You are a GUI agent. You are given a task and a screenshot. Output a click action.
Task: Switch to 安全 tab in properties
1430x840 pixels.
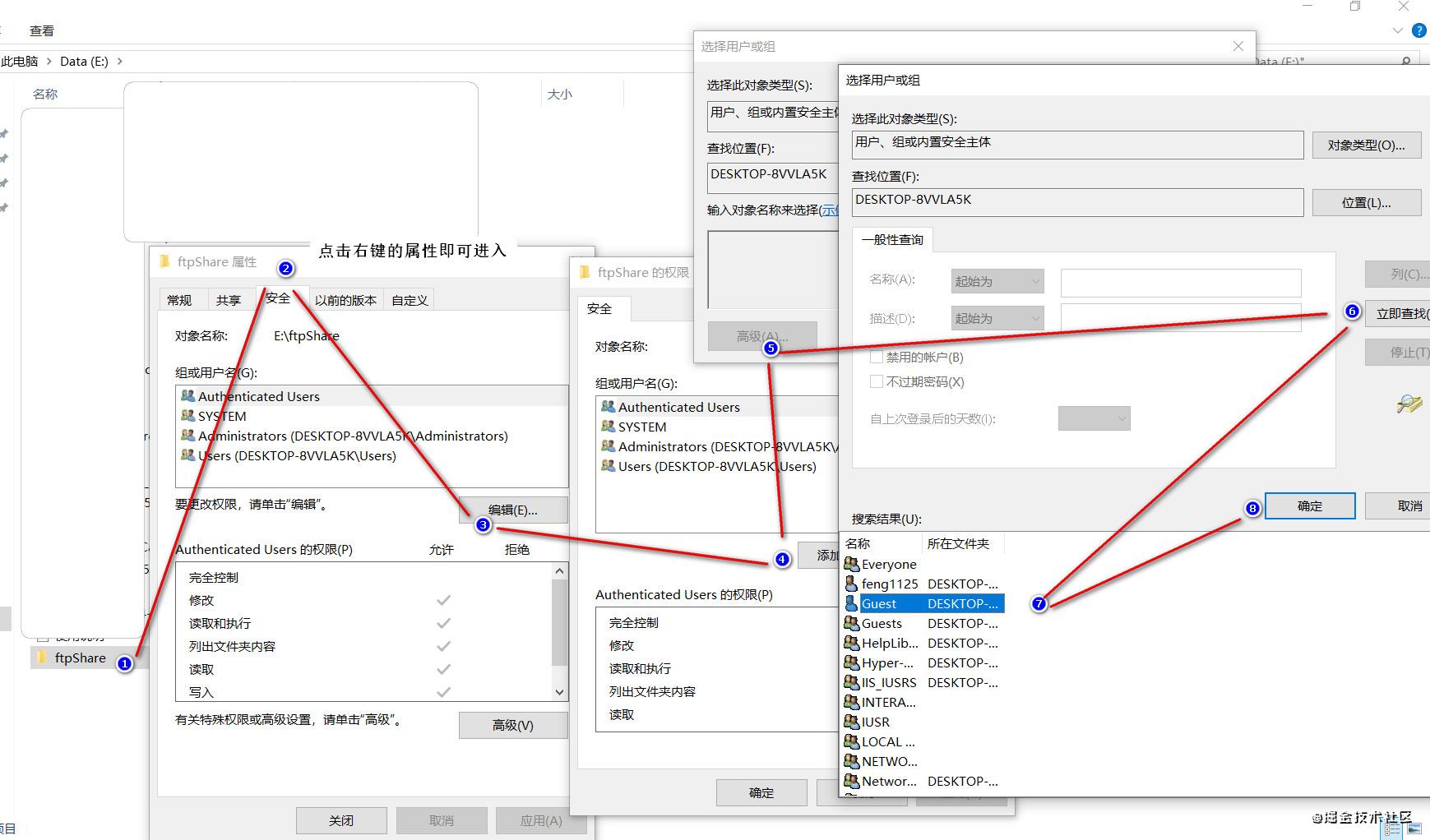(x=278, y=298)
